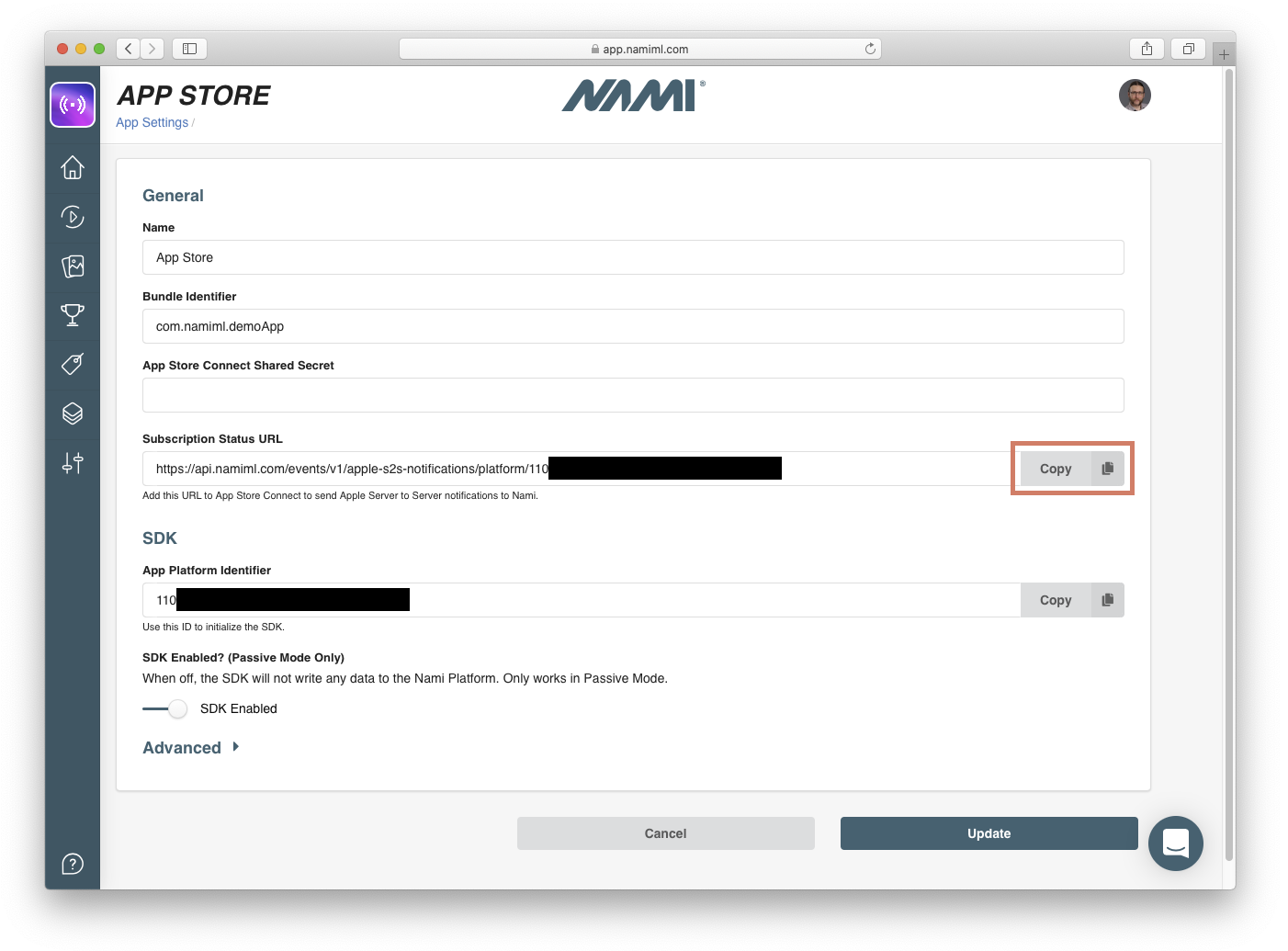Toggle the SDK Enabled switch
Viewport: 1288px width, 951px height.
coord(165,708)
